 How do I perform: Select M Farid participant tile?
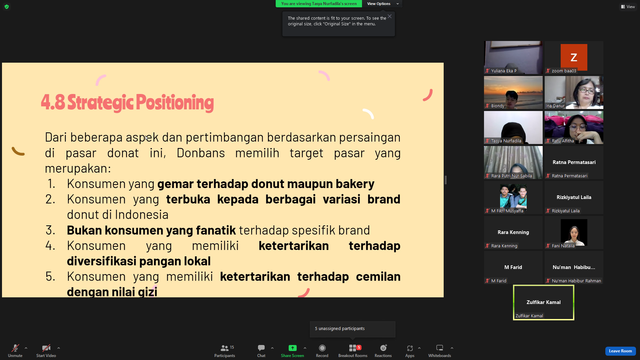tap(513, 267)
